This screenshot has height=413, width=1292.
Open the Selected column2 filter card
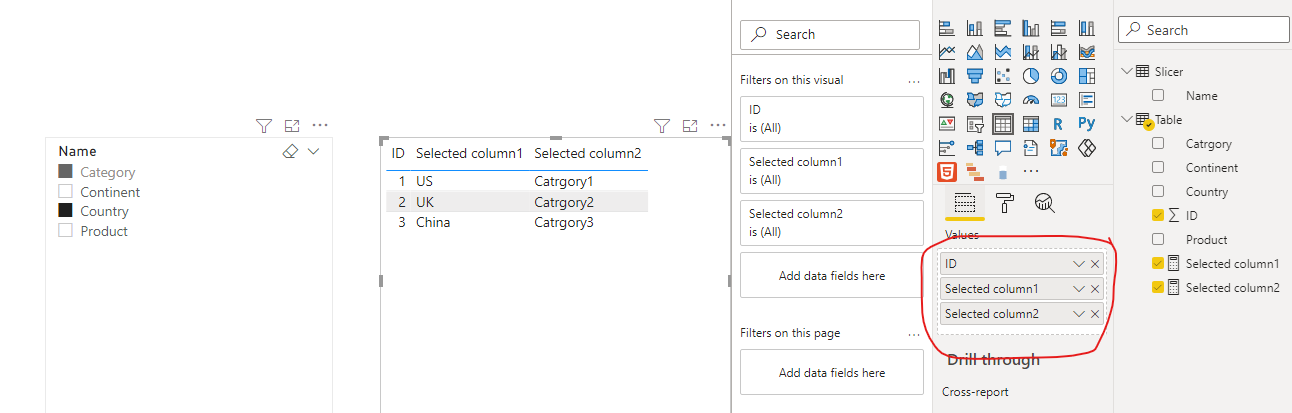[831, 223]
